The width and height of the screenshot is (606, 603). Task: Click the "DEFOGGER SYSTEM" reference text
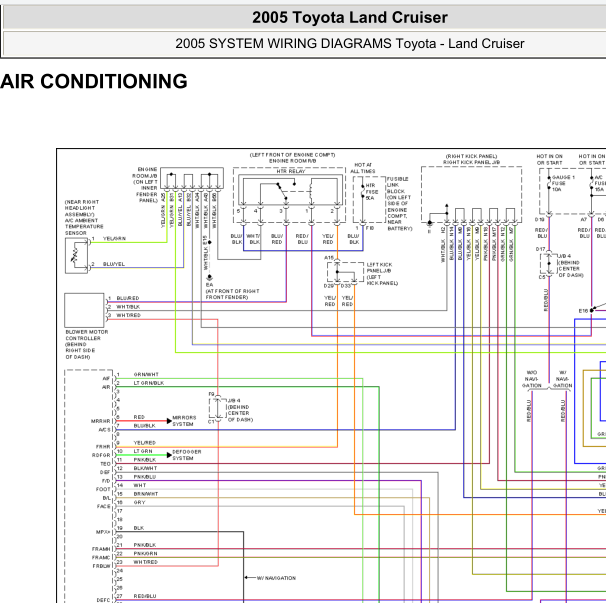coord(187,455)
